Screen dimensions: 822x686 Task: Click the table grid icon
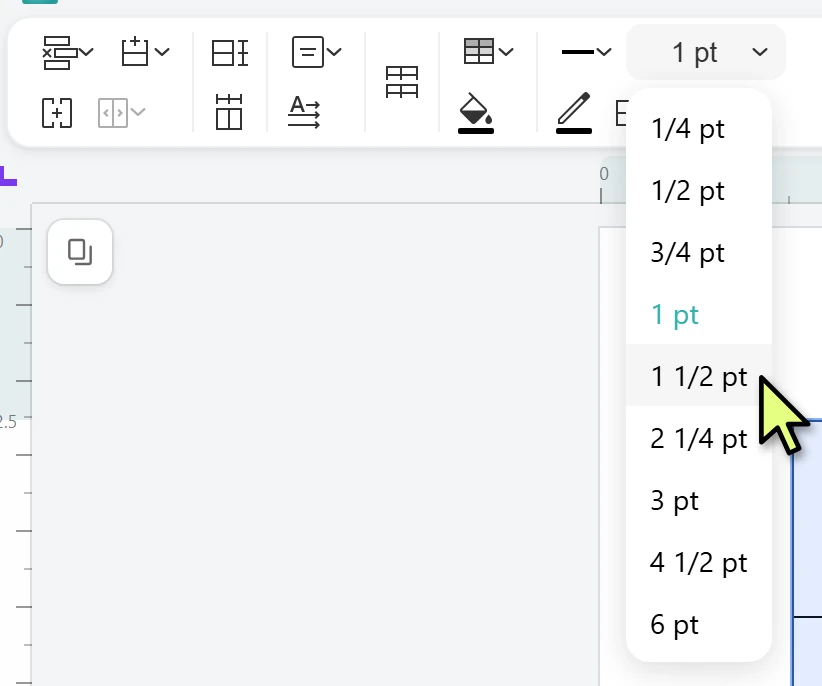(402, 82)
